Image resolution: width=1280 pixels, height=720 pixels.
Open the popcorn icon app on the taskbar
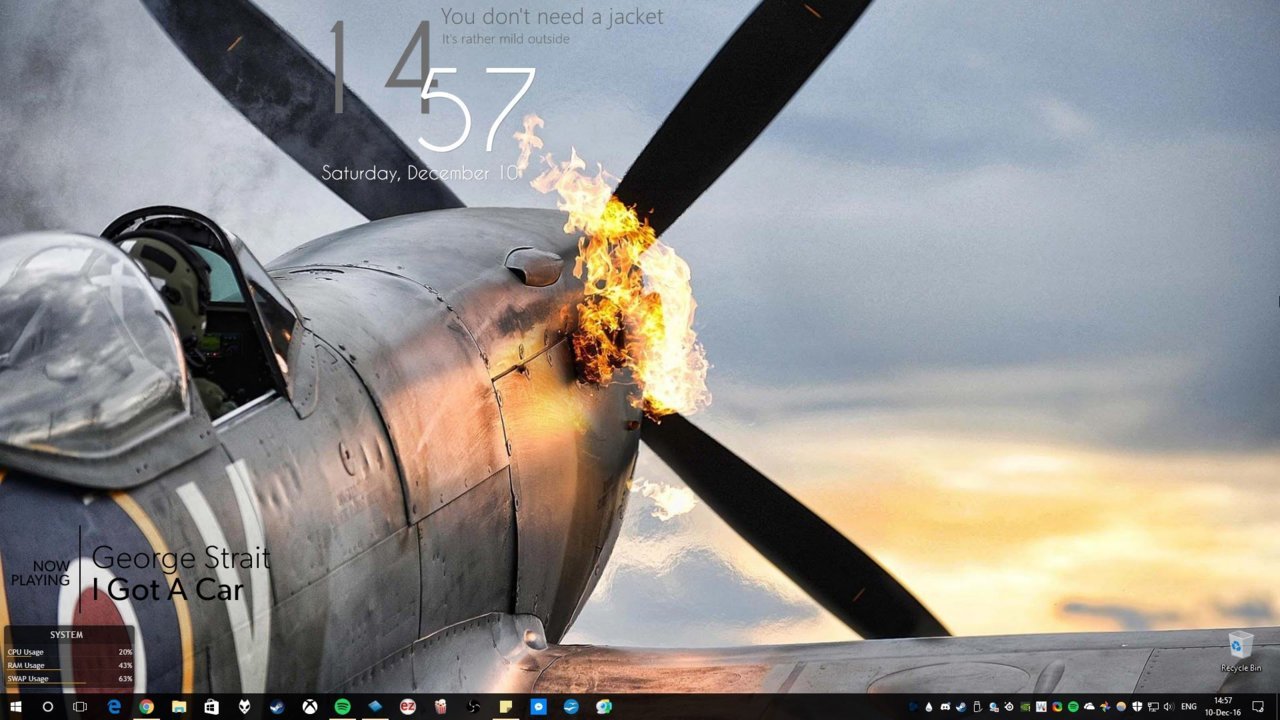[x=440, y=707]
